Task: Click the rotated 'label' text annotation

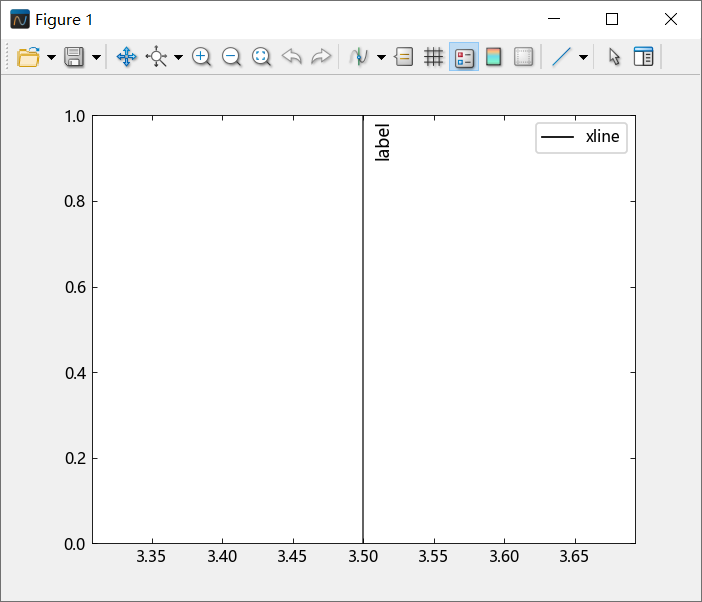Action: coord(382,143)
